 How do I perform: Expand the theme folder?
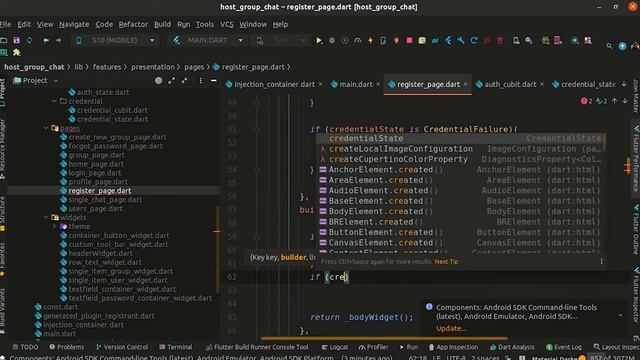click(x=54, y=226)
